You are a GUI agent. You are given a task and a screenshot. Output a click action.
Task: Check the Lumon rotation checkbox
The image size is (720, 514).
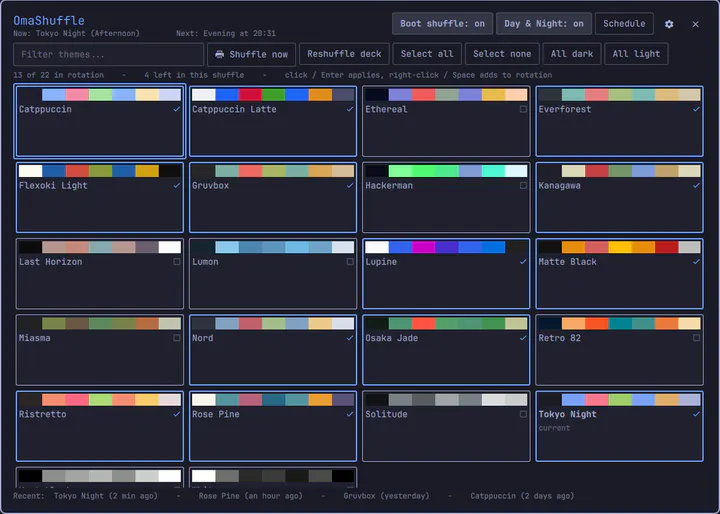click(x=350, y=262)
